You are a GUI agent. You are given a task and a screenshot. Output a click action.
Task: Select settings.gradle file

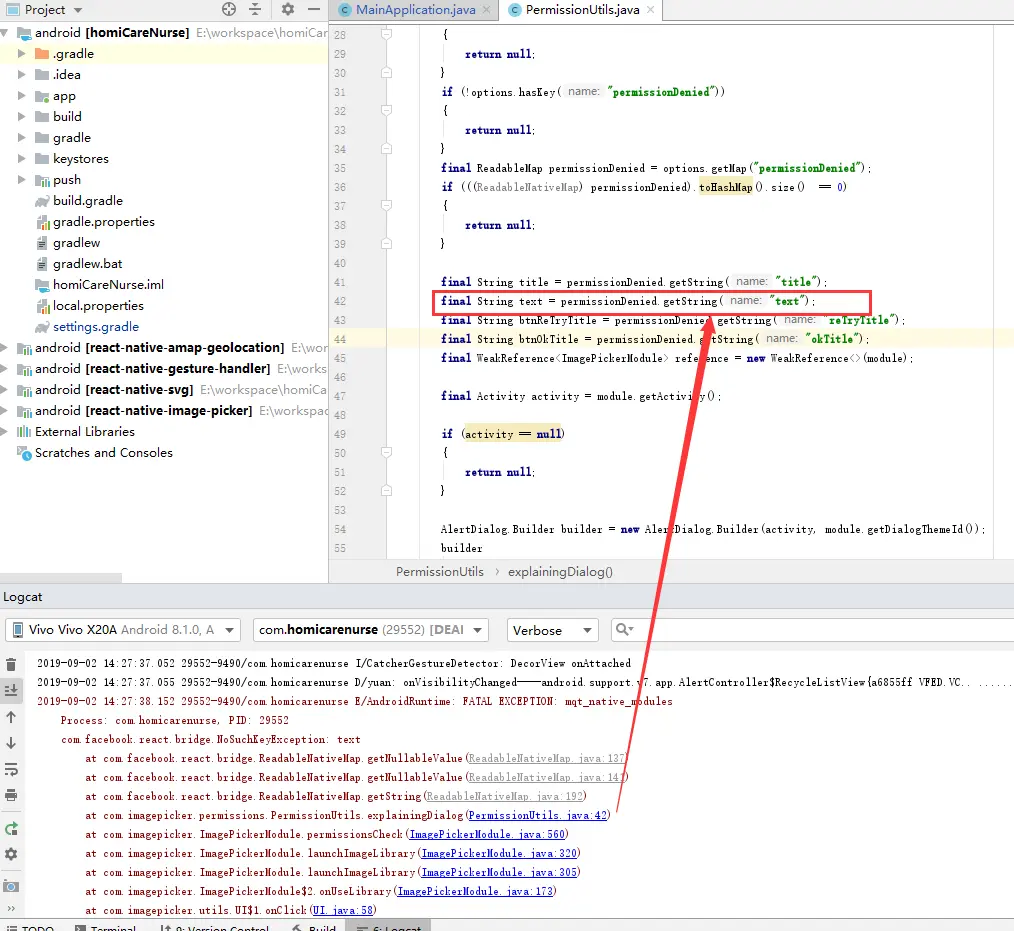(96, 326)
